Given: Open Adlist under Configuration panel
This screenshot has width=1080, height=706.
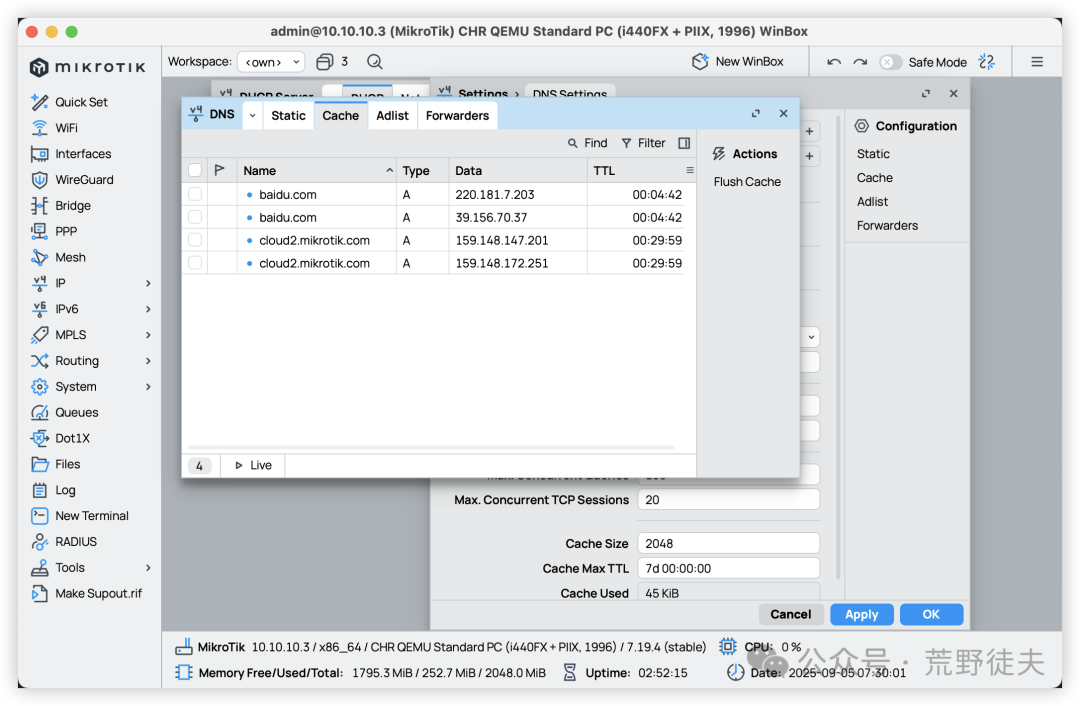Looking at the screenshot, I should click(x=873, y=202).
